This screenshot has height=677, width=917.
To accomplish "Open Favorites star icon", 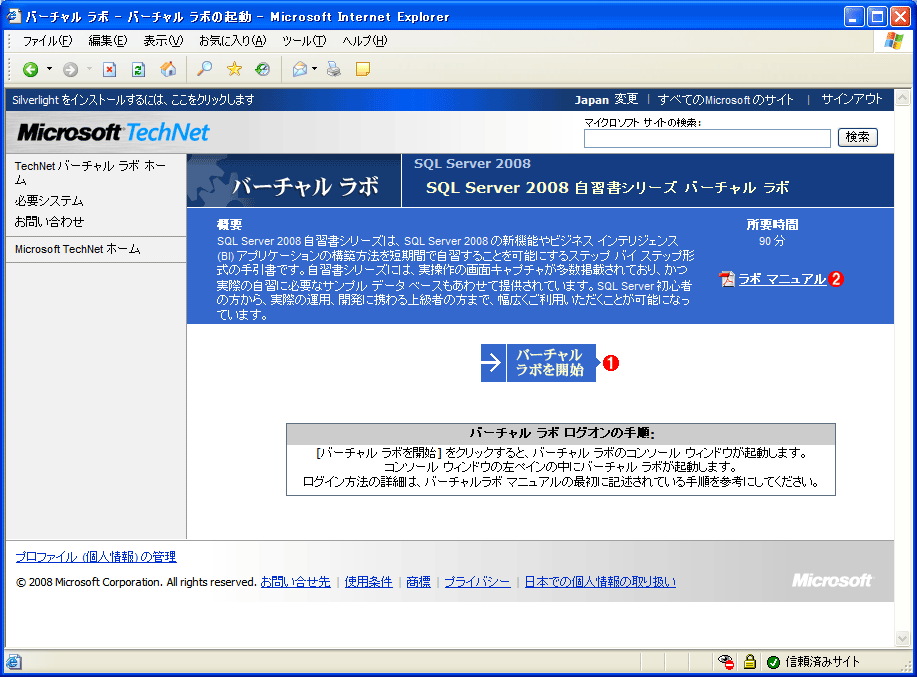I will pyautogui.click(x=235, y=69).
